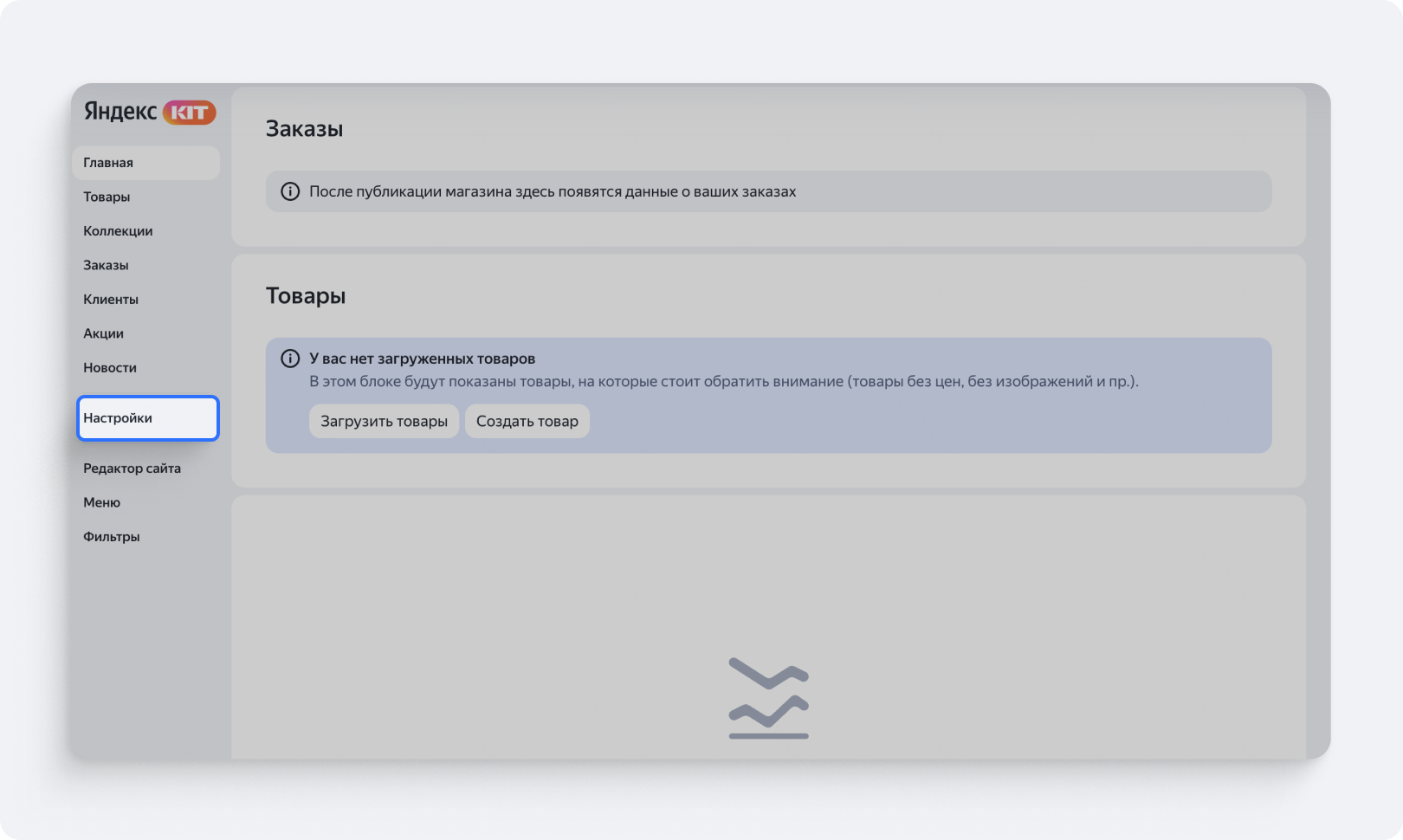Viewport: 1403px width, 840px height.
Task: Click the Заказы heading in the main panel
Action: 304,129
